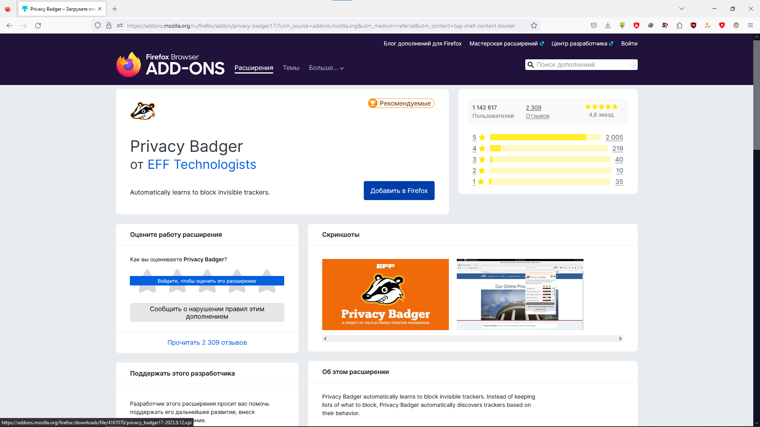The width and height of the screenshot is (760, 427).
Task: Click the Privacy Badger extension icon image
Action: pos(142,111)
